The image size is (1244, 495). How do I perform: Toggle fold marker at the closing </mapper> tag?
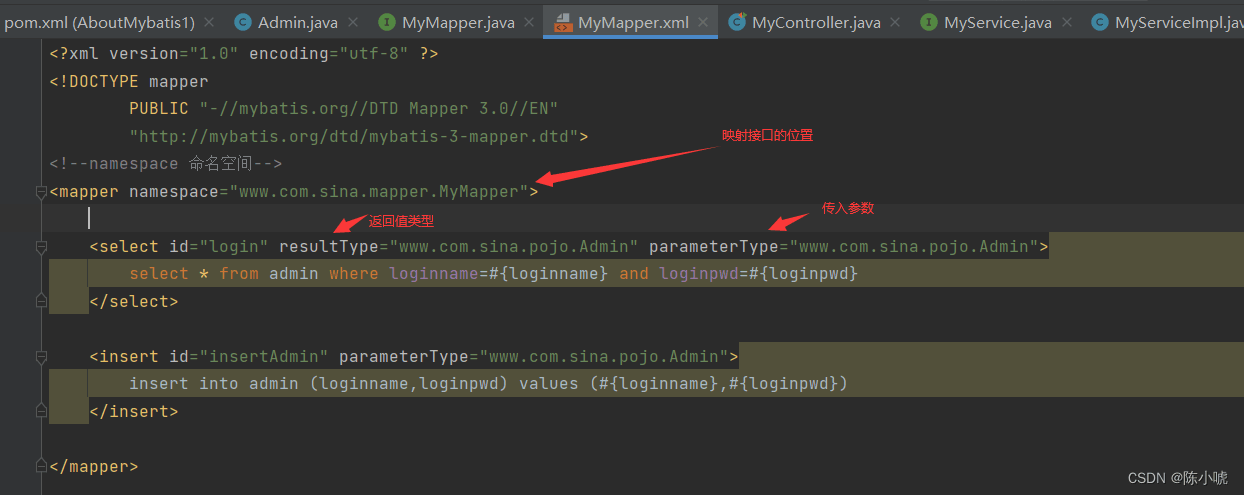[x=40, y=466]
